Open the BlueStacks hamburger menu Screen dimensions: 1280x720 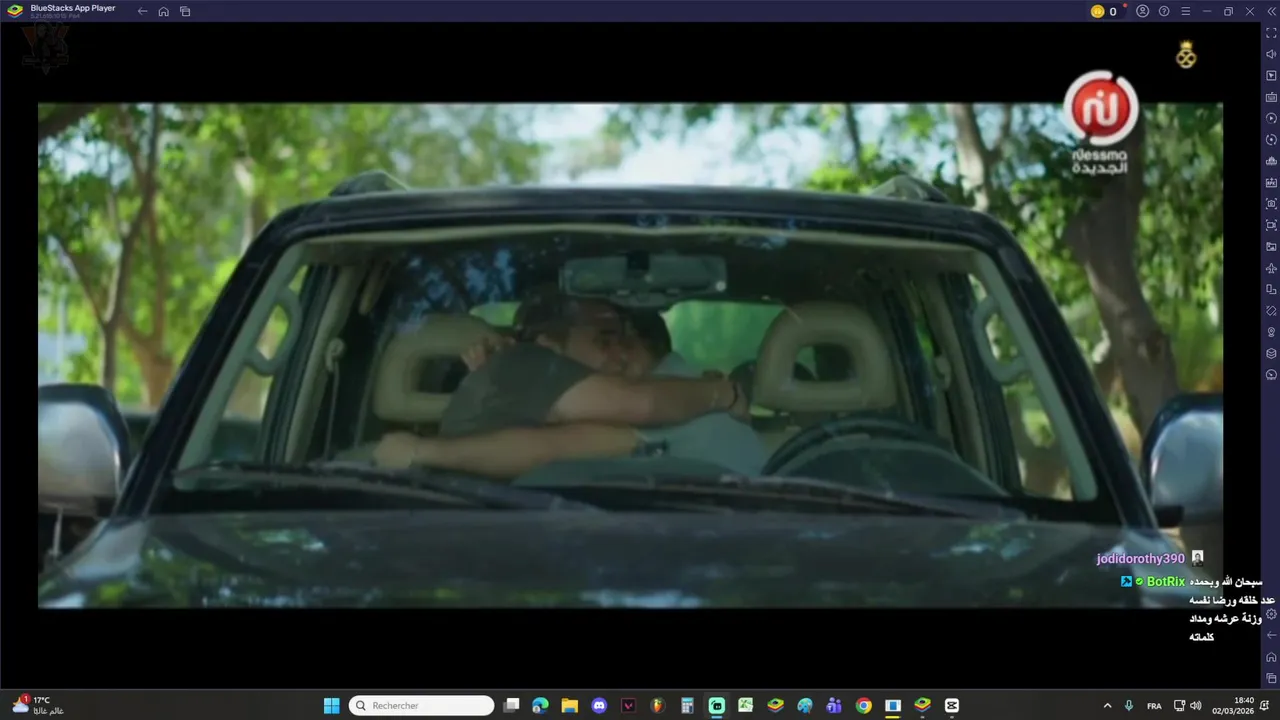(x=1186, y=11)
